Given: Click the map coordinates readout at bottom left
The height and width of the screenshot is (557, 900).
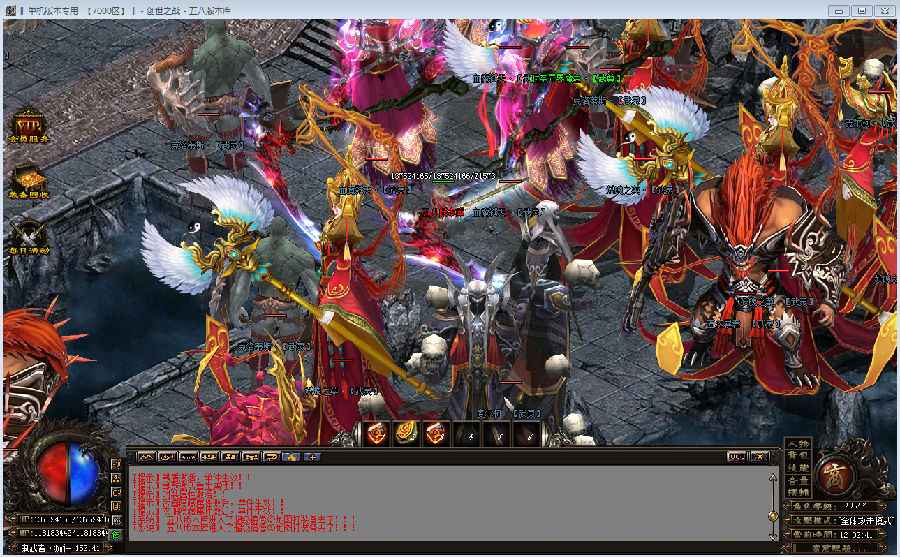Looking at the screenshot, I should [x=61, y=548].
